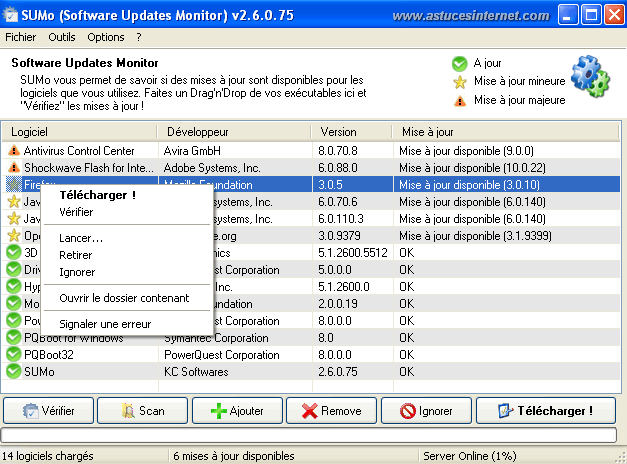Click version cell '6.0.110.3'

pyautogui.click(x=341, y=219)
